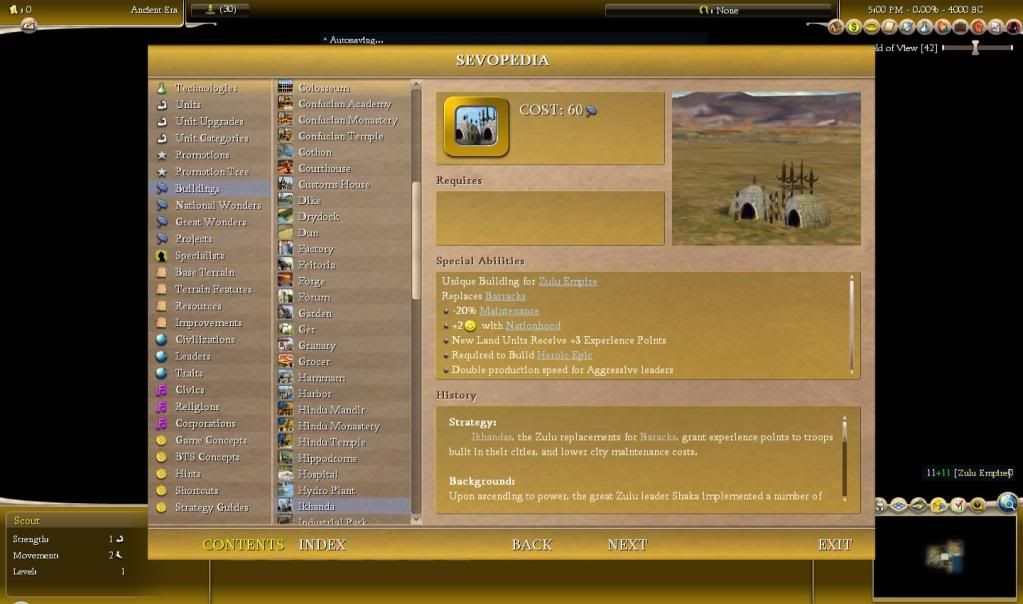Open the Barracks link after Replaces

tap(505, 296)
